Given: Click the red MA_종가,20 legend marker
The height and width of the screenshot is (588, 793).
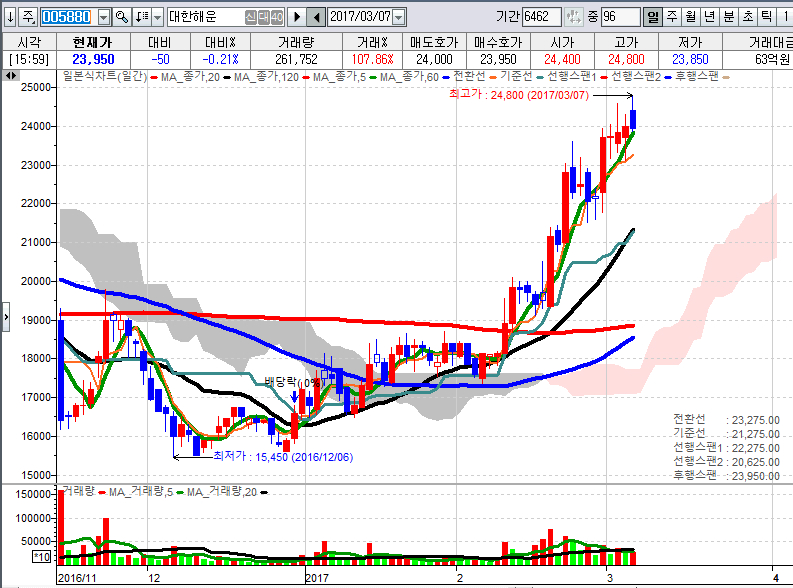Looking at the screenshot, I should pos(154,77).
